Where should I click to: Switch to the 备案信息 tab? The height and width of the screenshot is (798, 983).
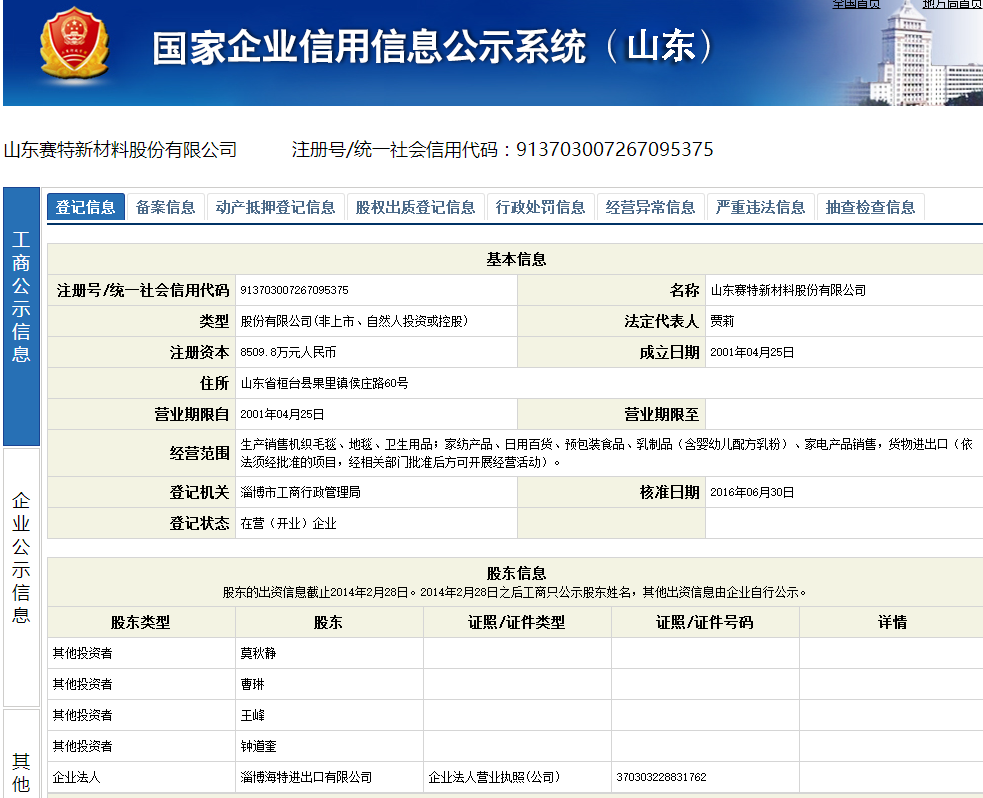pyautogui.click(x=166, y=207)
